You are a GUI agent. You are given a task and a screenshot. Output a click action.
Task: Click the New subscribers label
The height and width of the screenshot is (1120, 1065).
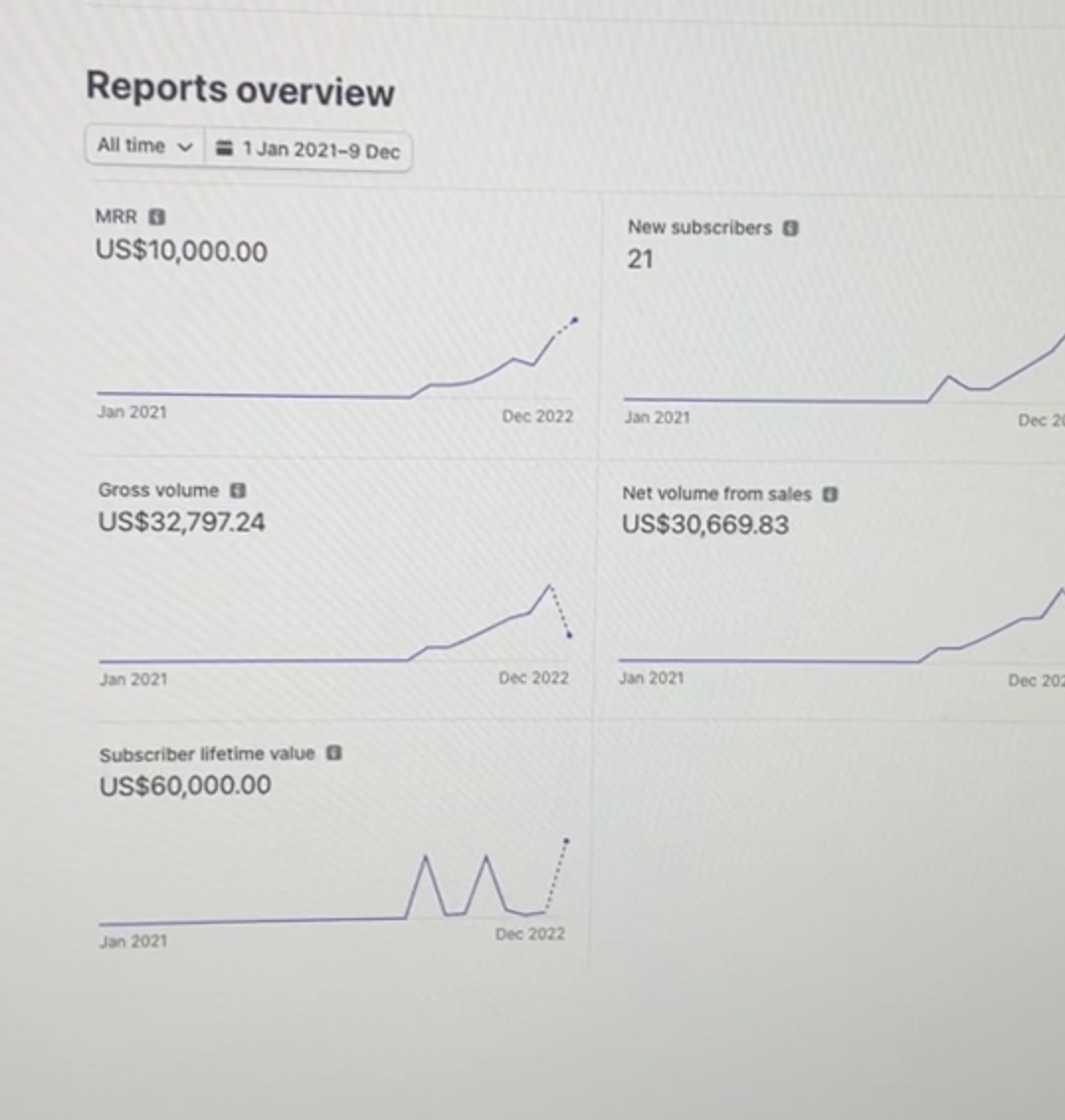pos(700,228)
